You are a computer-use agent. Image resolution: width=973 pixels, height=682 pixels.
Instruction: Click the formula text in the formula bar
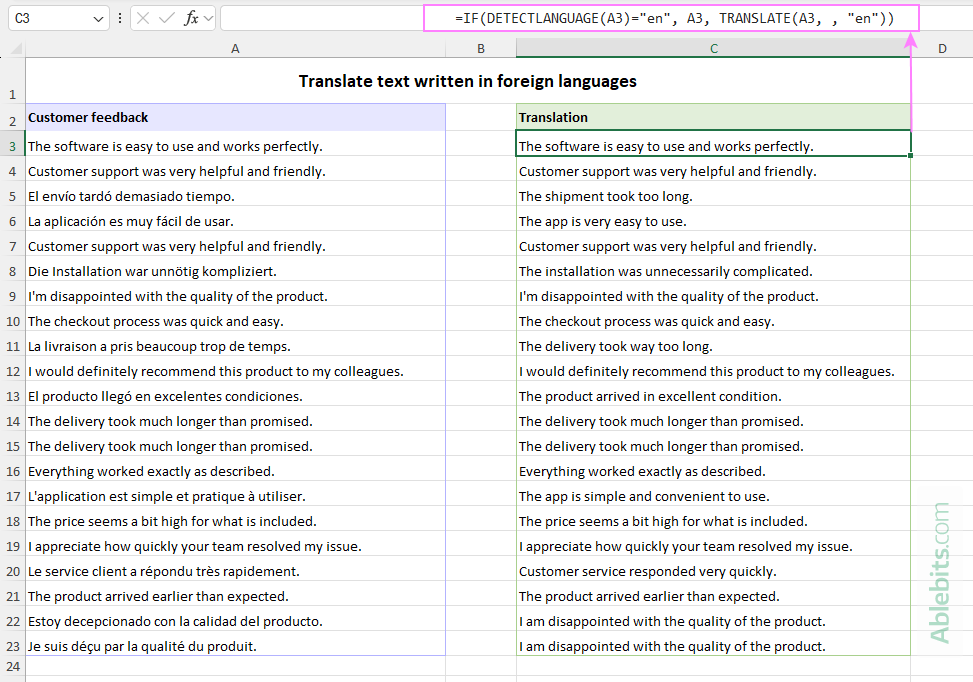click(675, 19)
